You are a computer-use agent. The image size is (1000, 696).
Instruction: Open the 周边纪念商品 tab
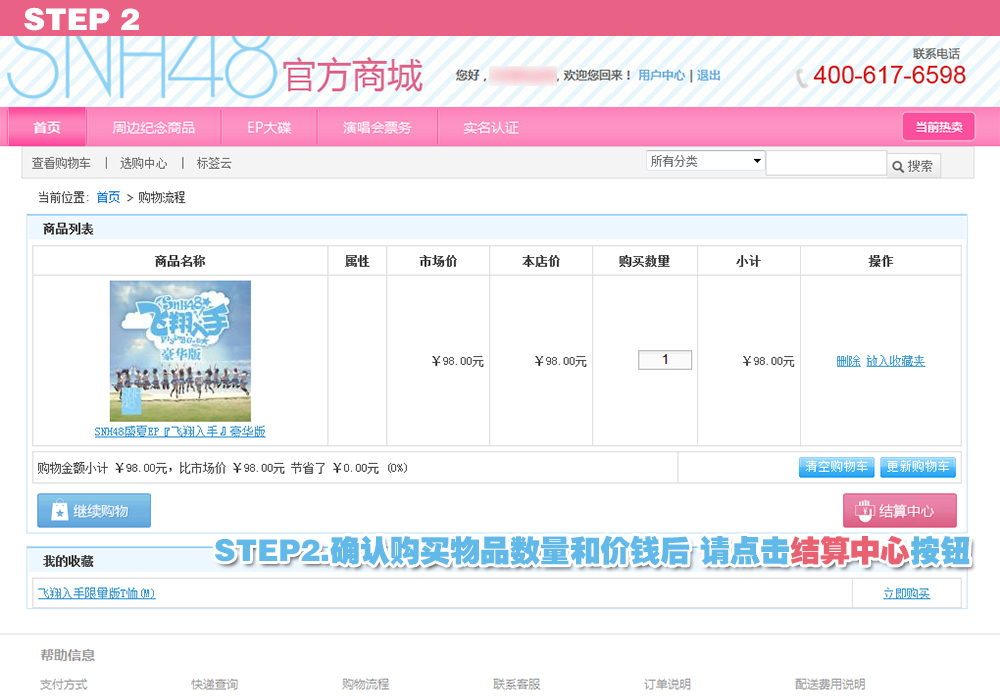point(154,128)
